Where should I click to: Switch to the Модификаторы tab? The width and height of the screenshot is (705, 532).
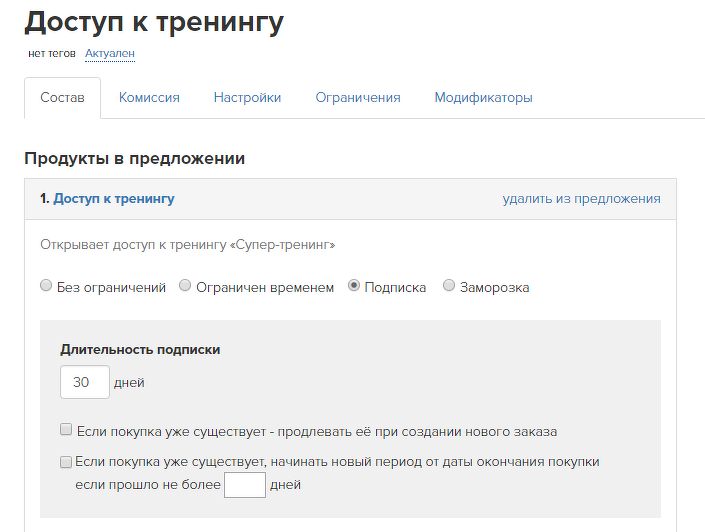(x=483, y=98)
